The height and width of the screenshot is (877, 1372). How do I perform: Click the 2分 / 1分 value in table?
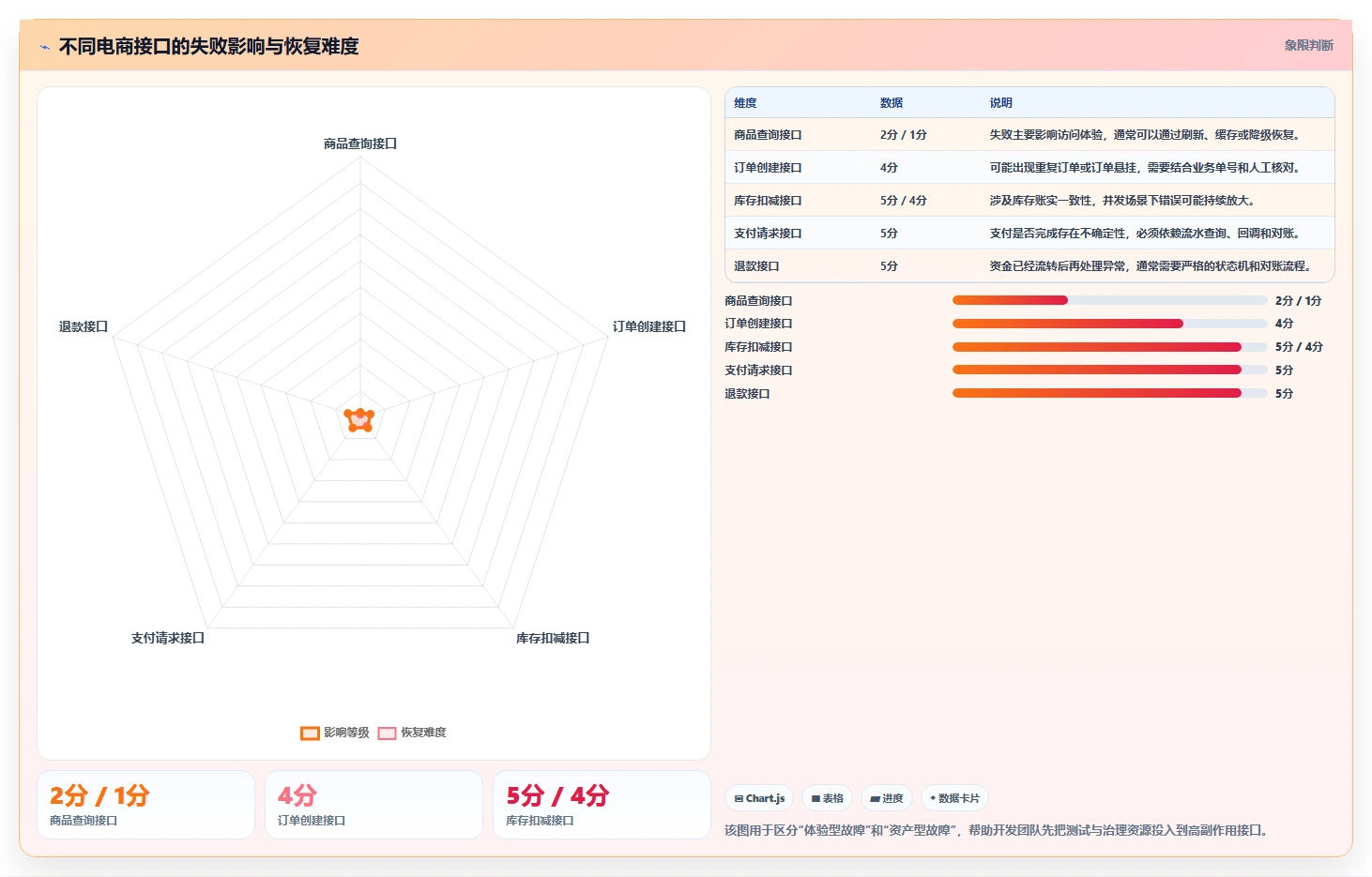tap(904, 135)
